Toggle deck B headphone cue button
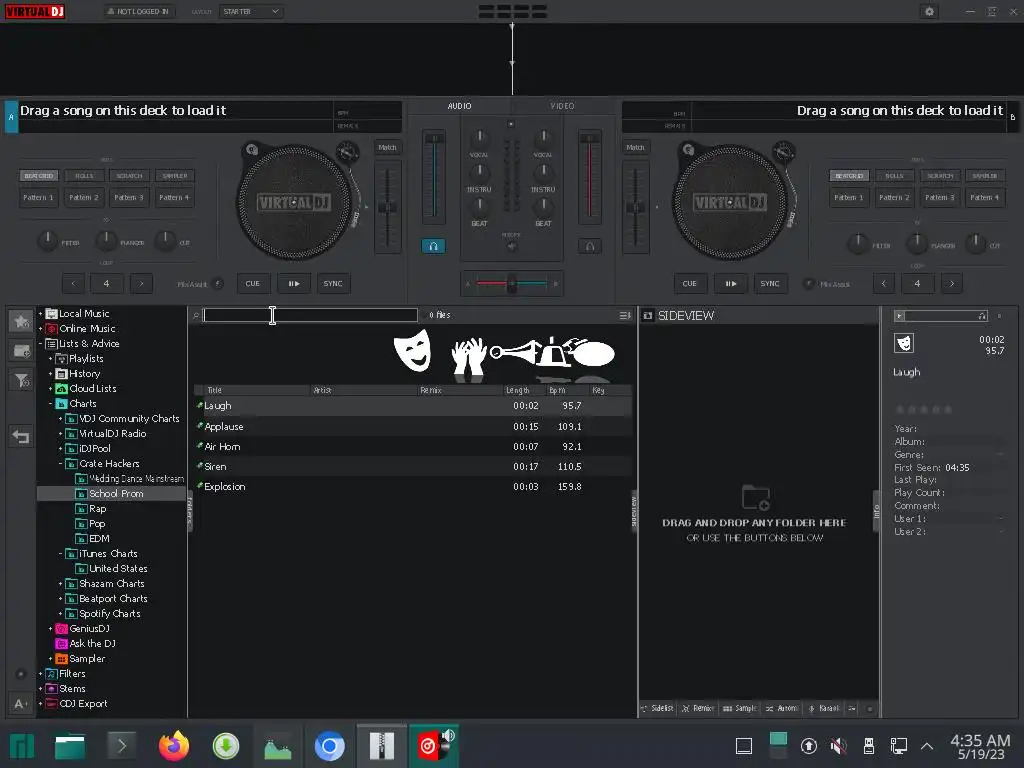The width and height of the screenshot is (1024, 768). point(589,246)
